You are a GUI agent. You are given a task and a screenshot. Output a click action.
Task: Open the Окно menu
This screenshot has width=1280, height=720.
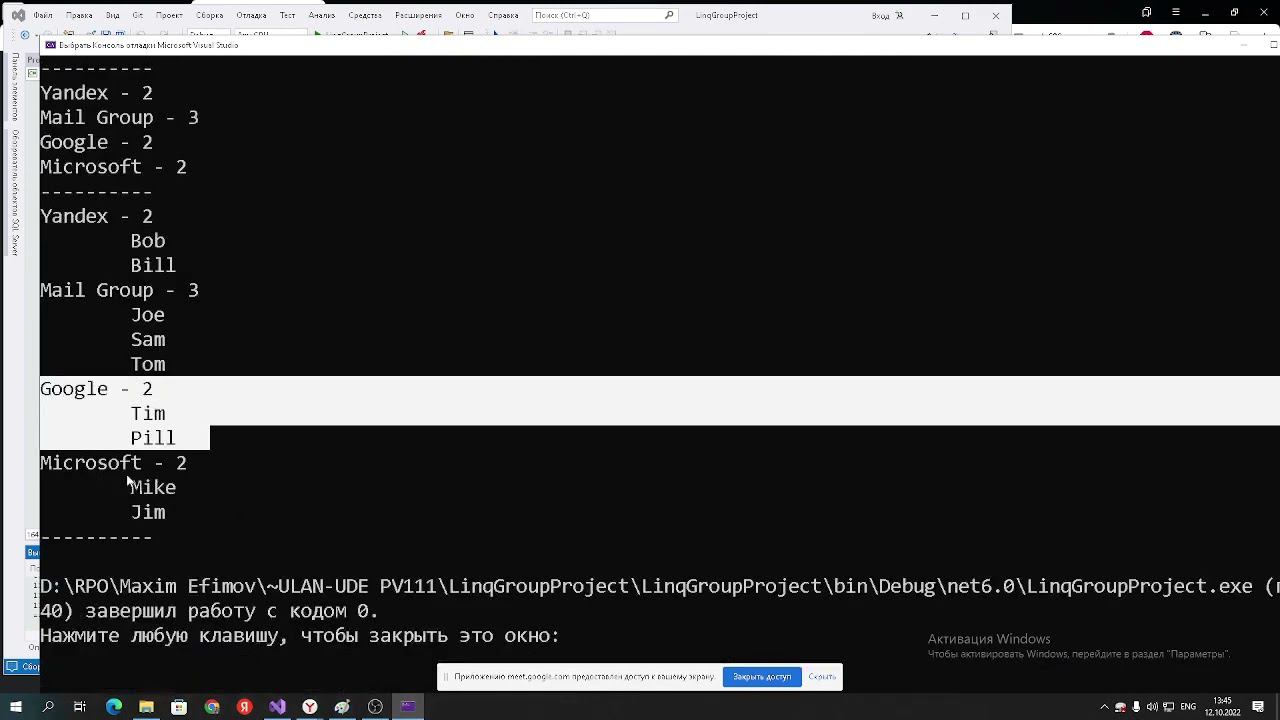coord(464,15)
